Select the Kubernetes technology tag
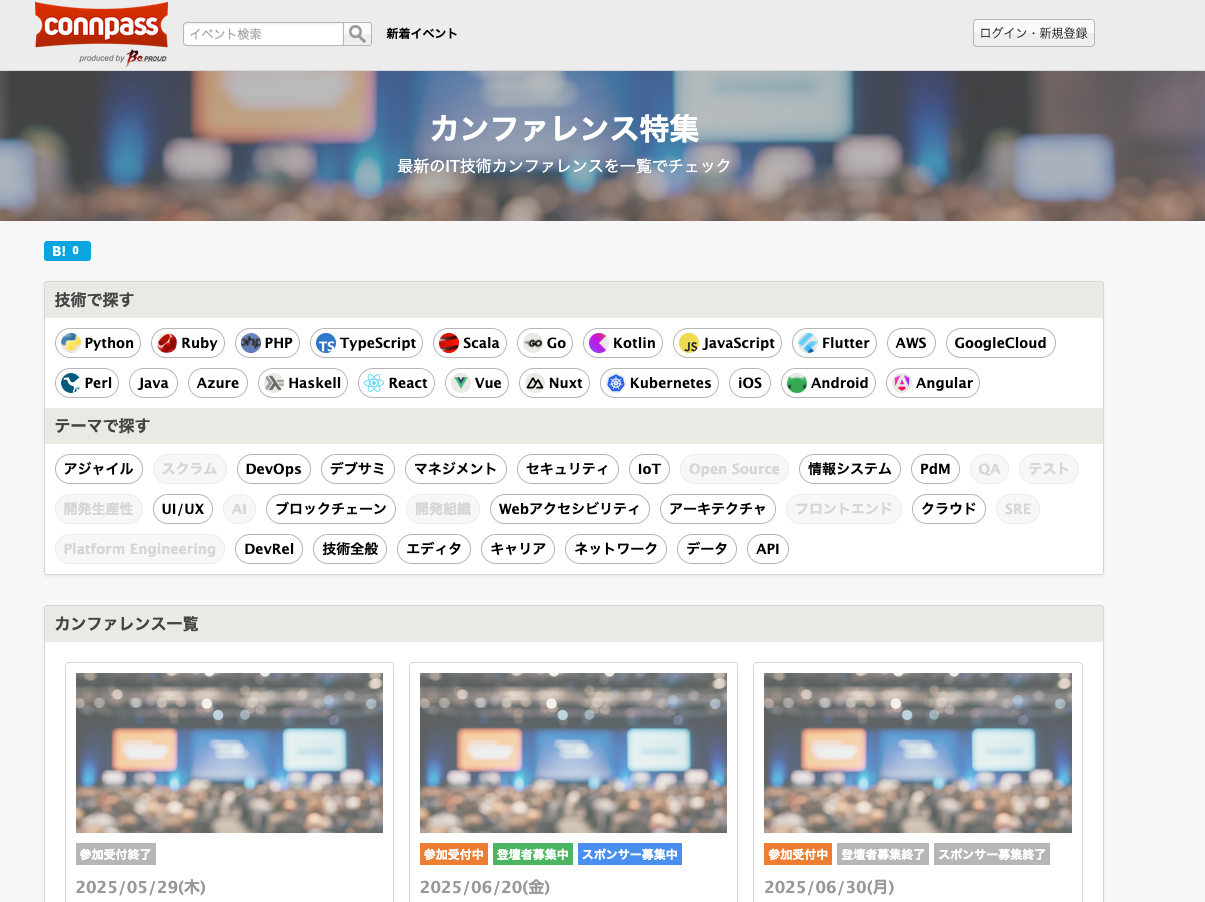This screenshot has width=1205, height=902. [x=659, y=383]
